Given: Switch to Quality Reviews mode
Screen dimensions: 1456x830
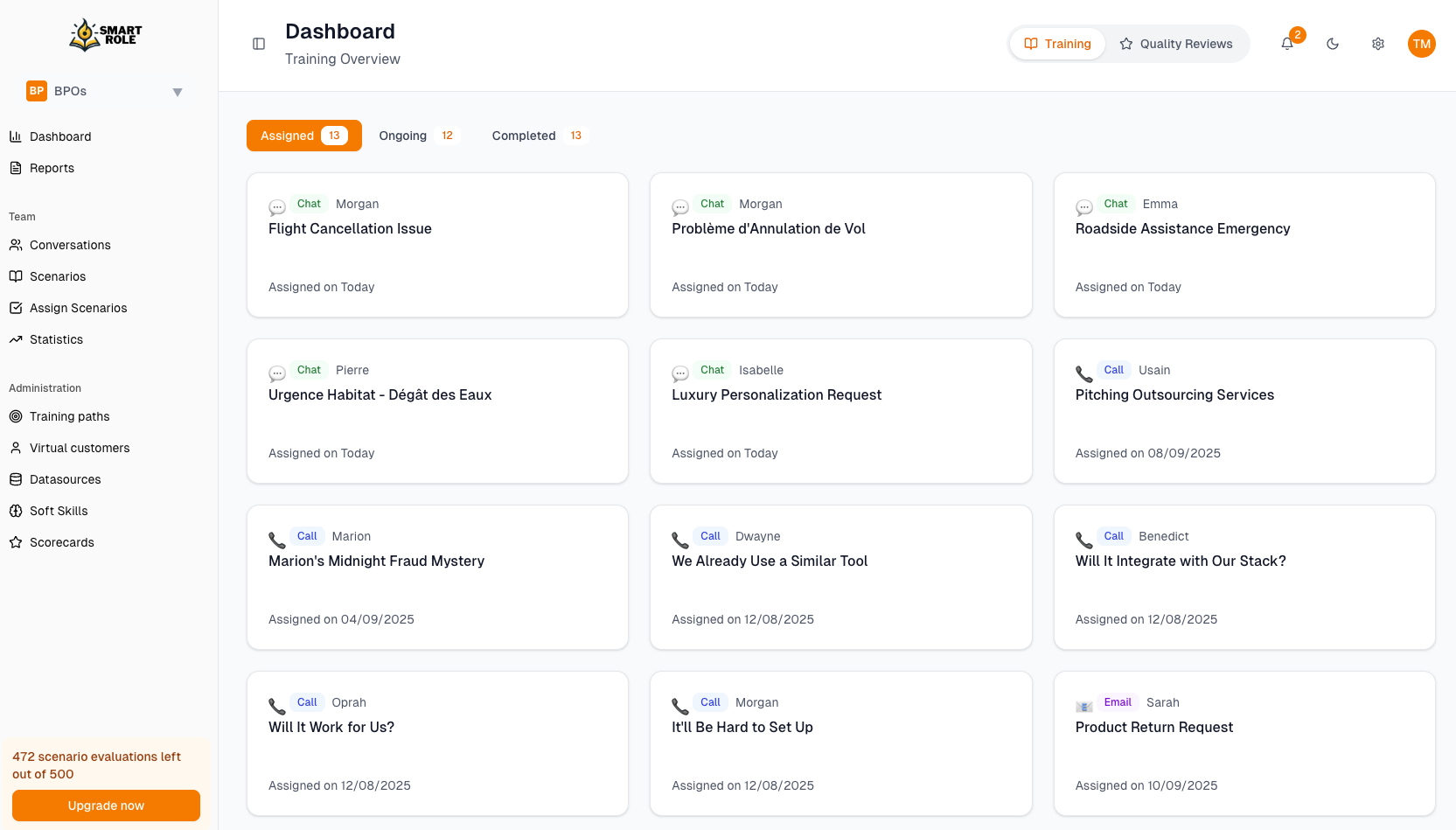Looking at the screenshot, I should pos(1176,44).
